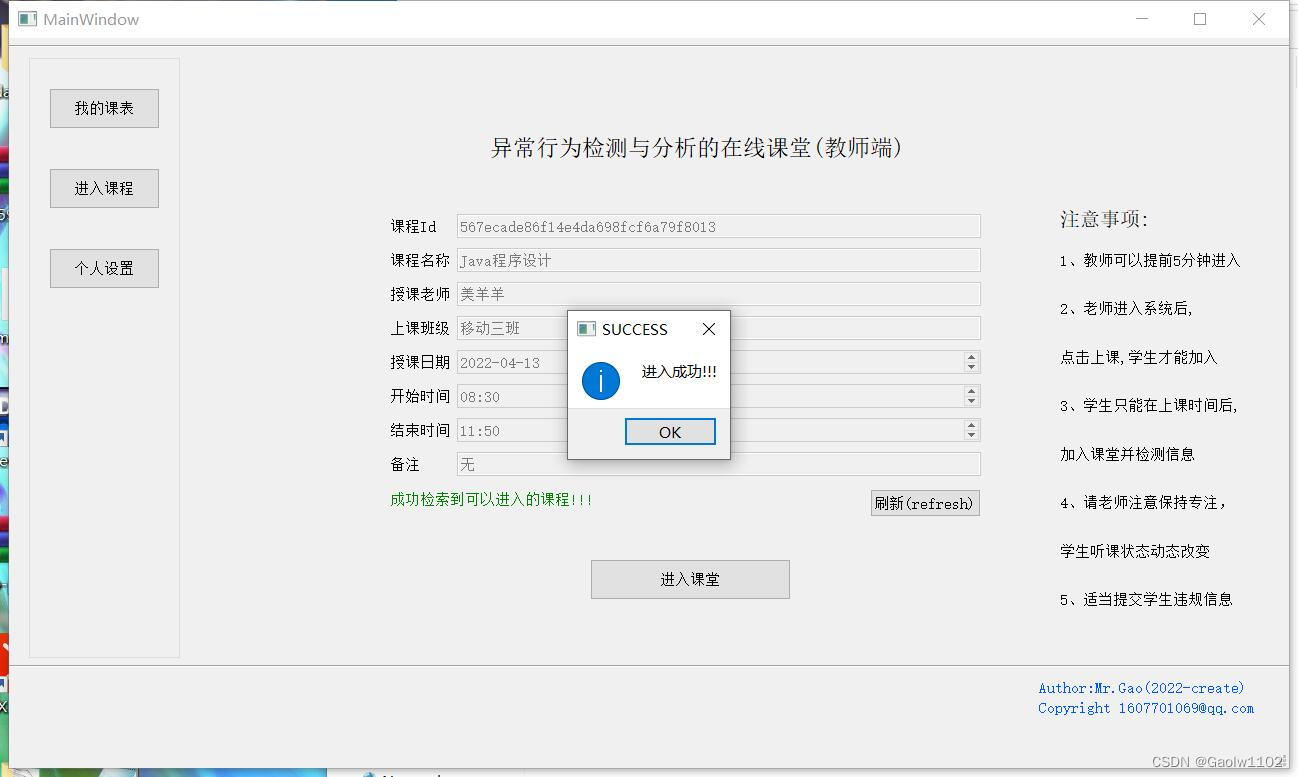Click the 进入课堂 button
This screenshot has width=1298, height=777.
pos(690,579)
